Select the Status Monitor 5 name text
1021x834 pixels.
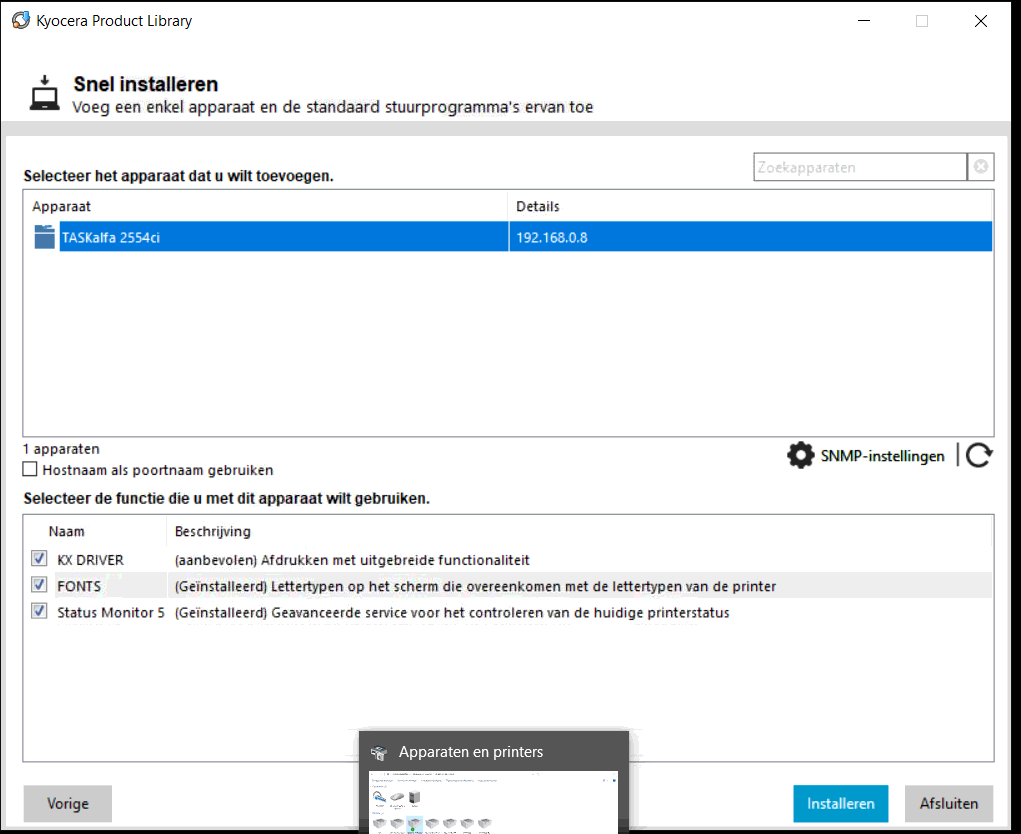click(111, 613)
